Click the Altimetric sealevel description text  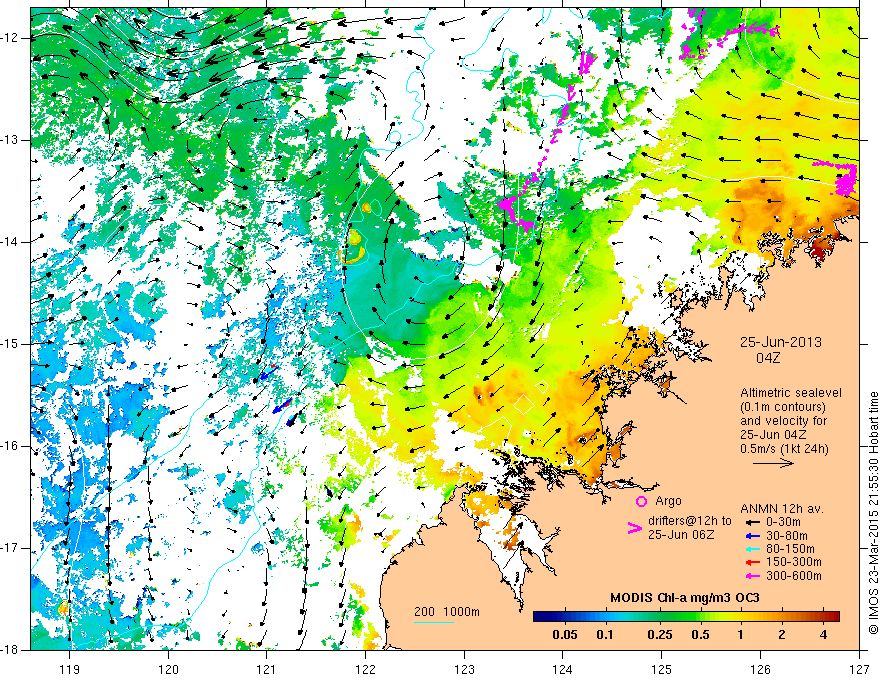(x=790, y=421)
